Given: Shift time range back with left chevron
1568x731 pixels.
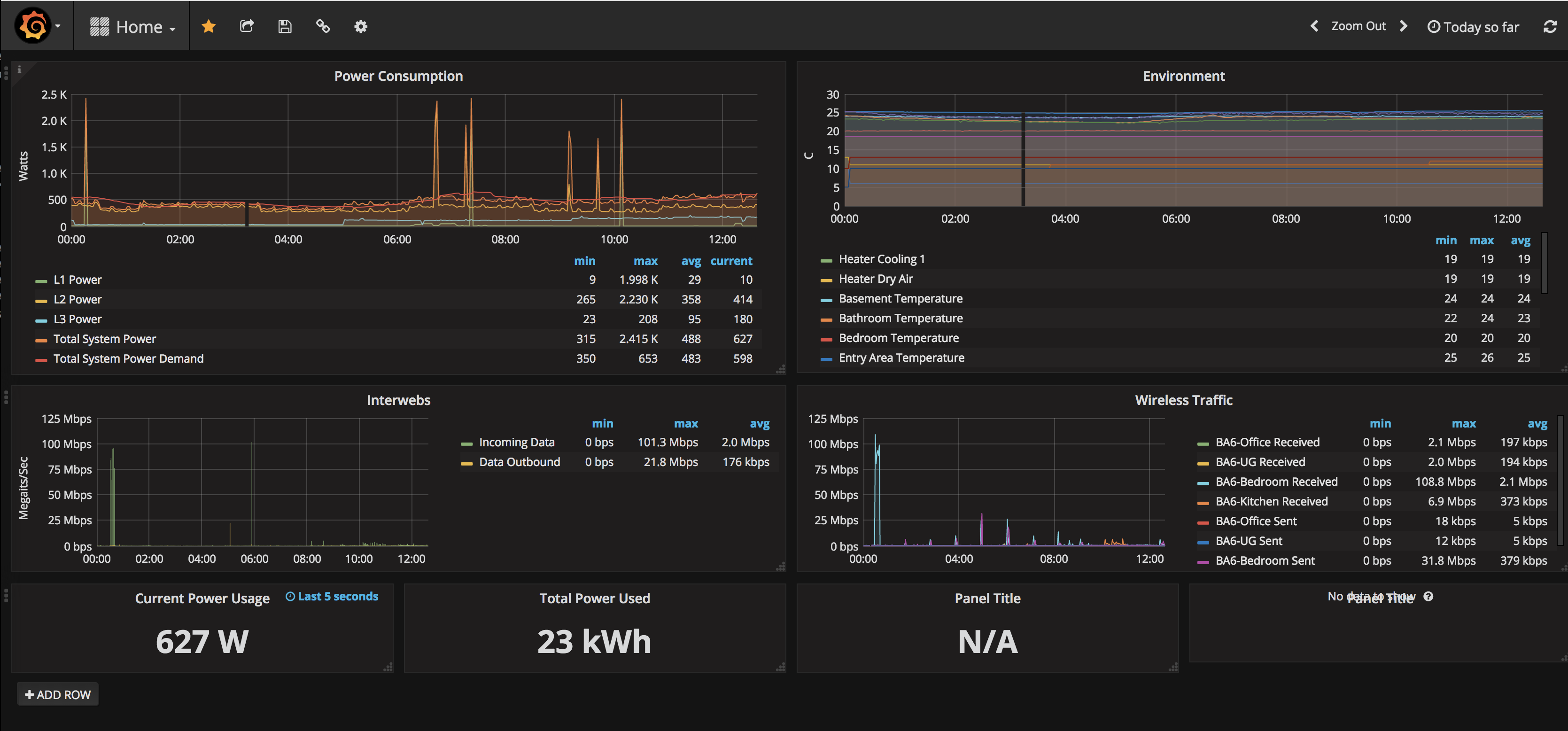Looking at the screenshot, I should click(x=1314, y=26).
